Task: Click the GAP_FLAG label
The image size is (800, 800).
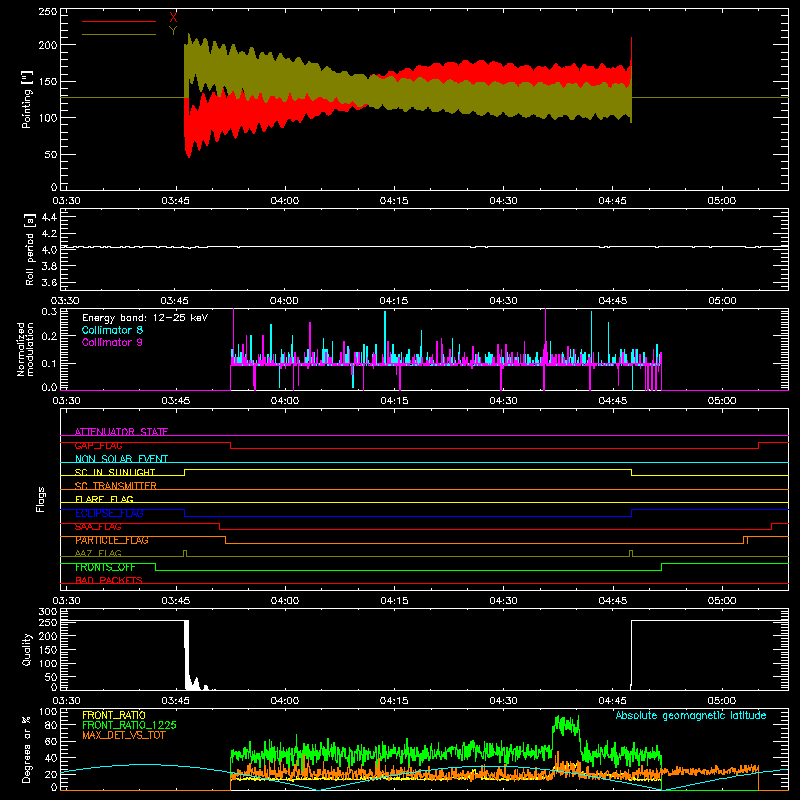Action: (x=98, y=445)
